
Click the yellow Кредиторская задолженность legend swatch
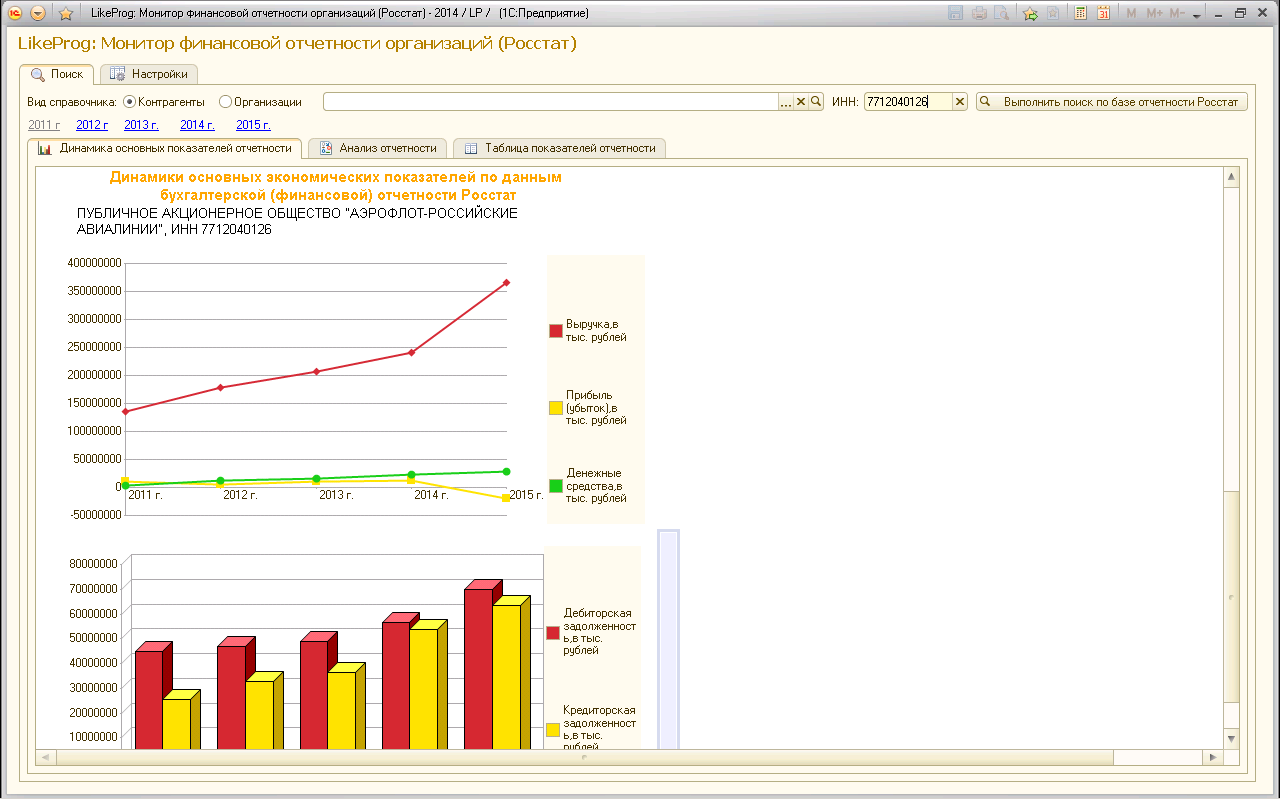(x=553, y=730)
